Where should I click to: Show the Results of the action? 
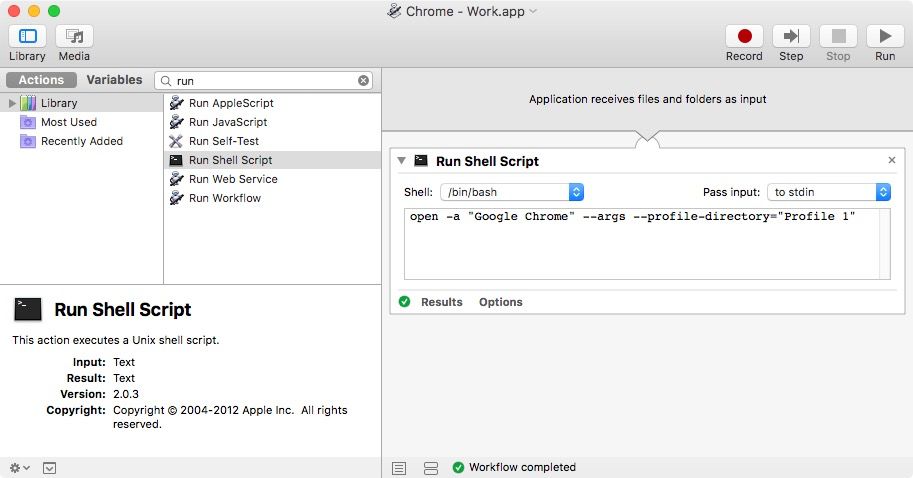point(441,302)
